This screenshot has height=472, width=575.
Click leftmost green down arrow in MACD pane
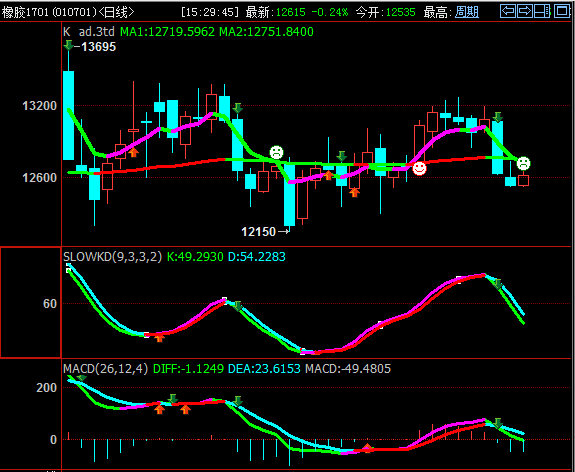pyautogui.click(x=81, y=378)
